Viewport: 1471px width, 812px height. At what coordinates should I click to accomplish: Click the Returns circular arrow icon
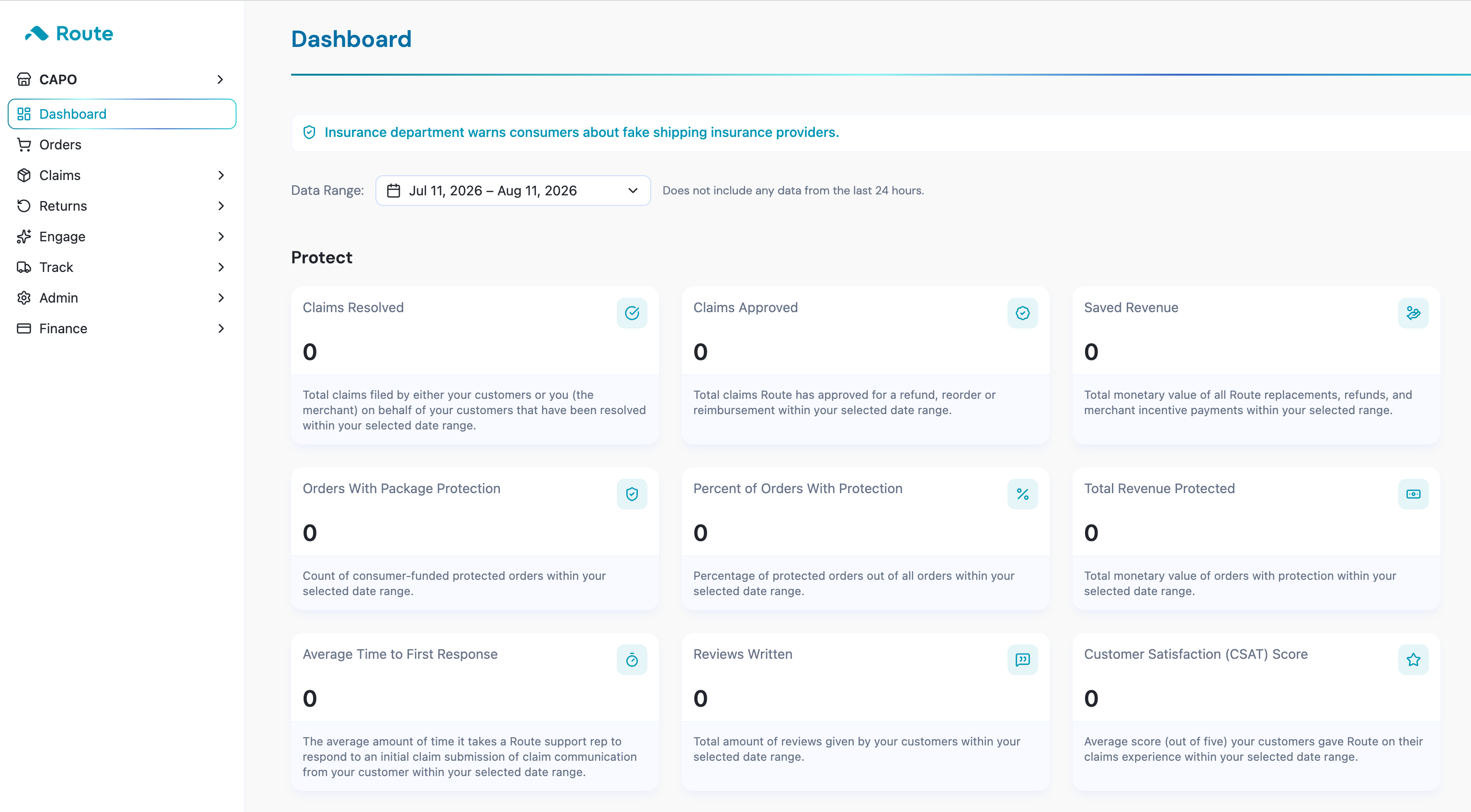(x=23, y=206)
